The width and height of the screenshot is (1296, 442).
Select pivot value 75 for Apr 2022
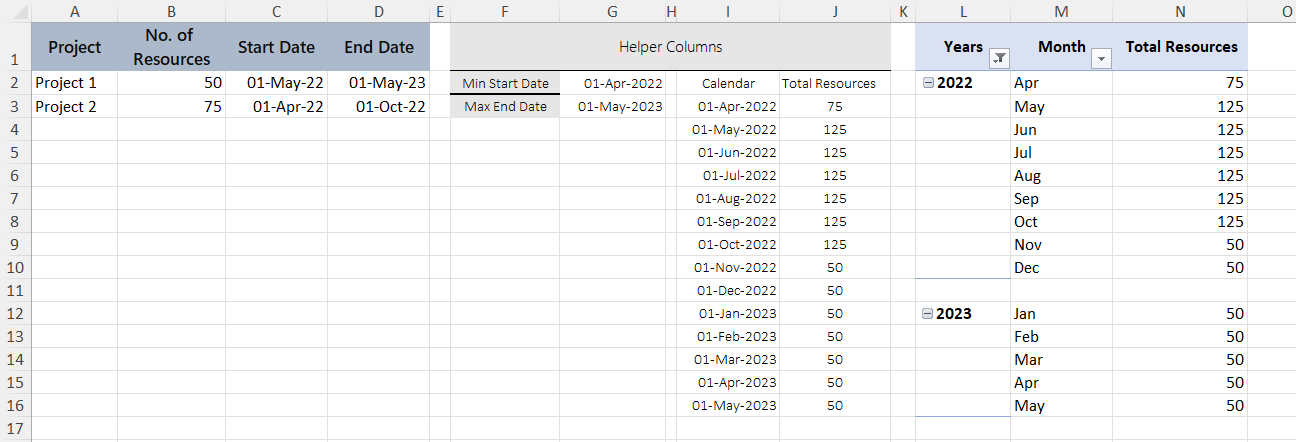point(1181,83)
